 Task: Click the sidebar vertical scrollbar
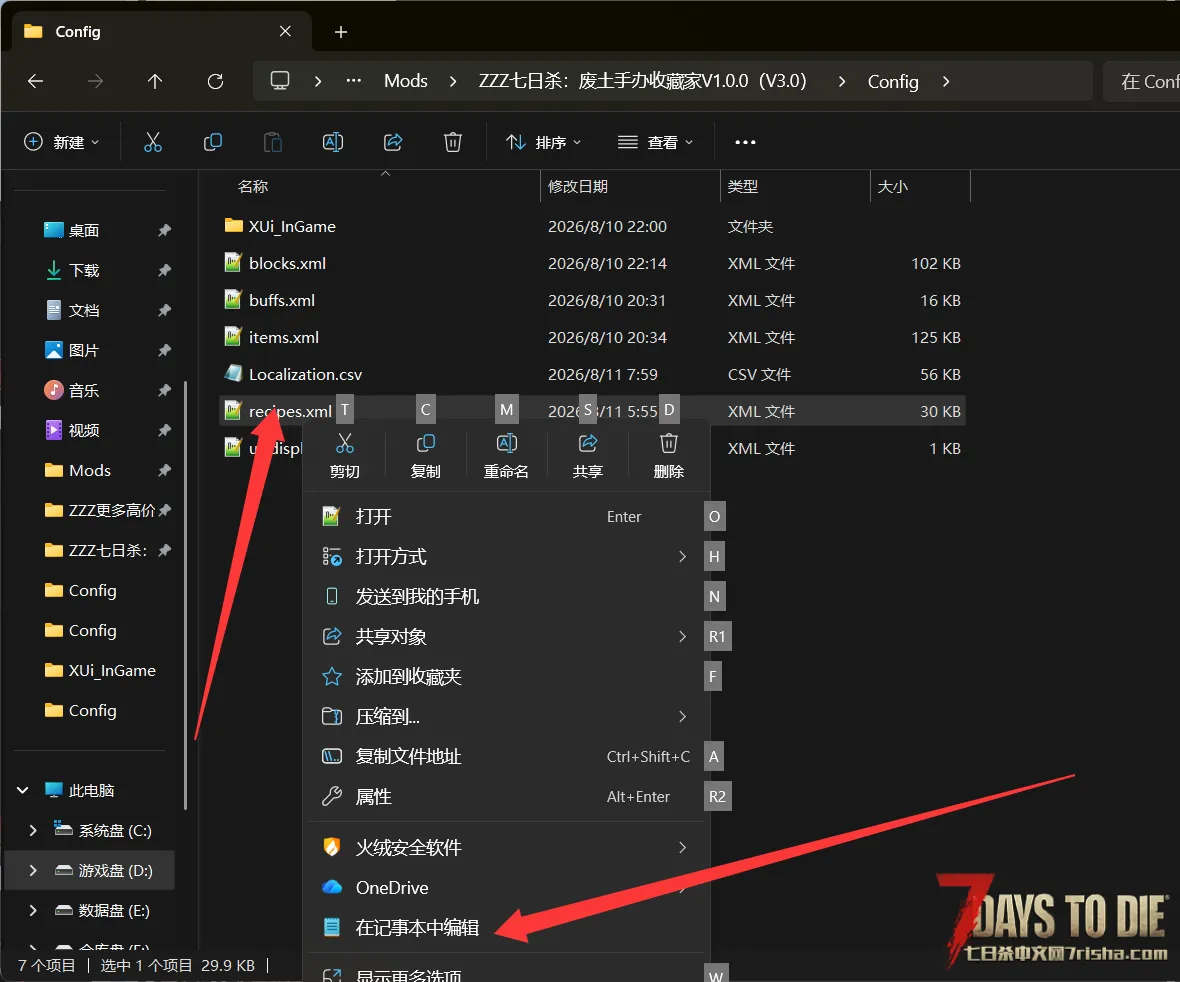[x=185, y=594]
